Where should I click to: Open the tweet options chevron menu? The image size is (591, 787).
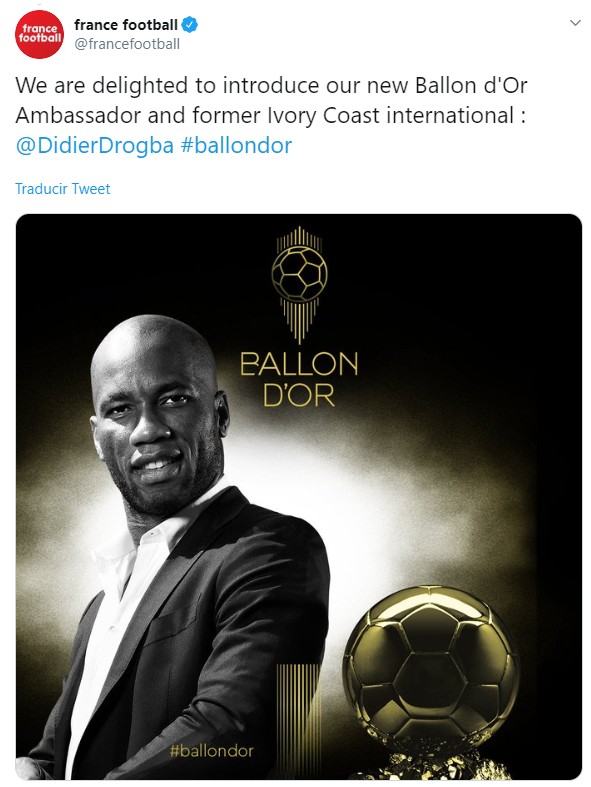tap(575, 23)
